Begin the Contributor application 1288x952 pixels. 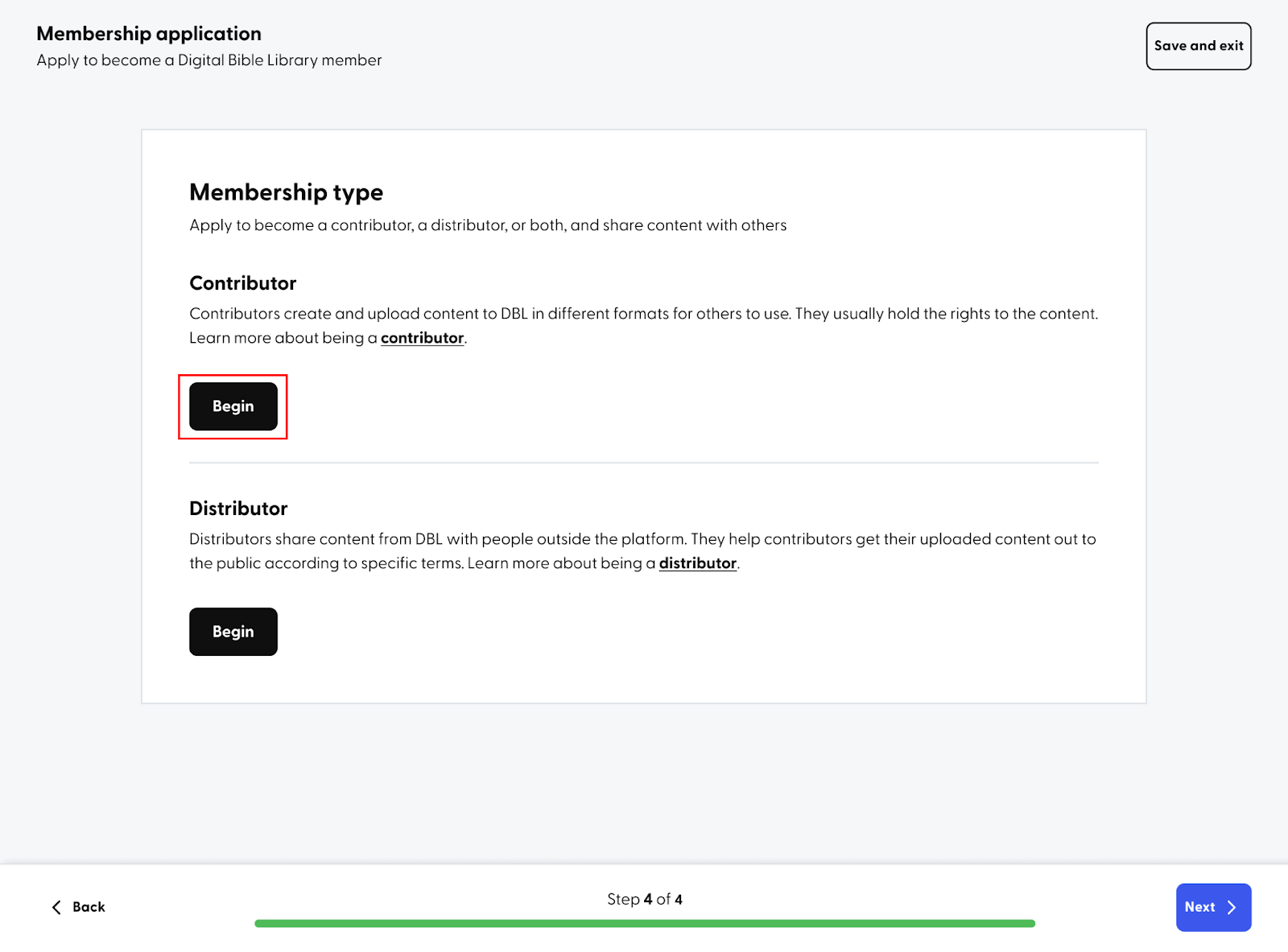[233, 406]
